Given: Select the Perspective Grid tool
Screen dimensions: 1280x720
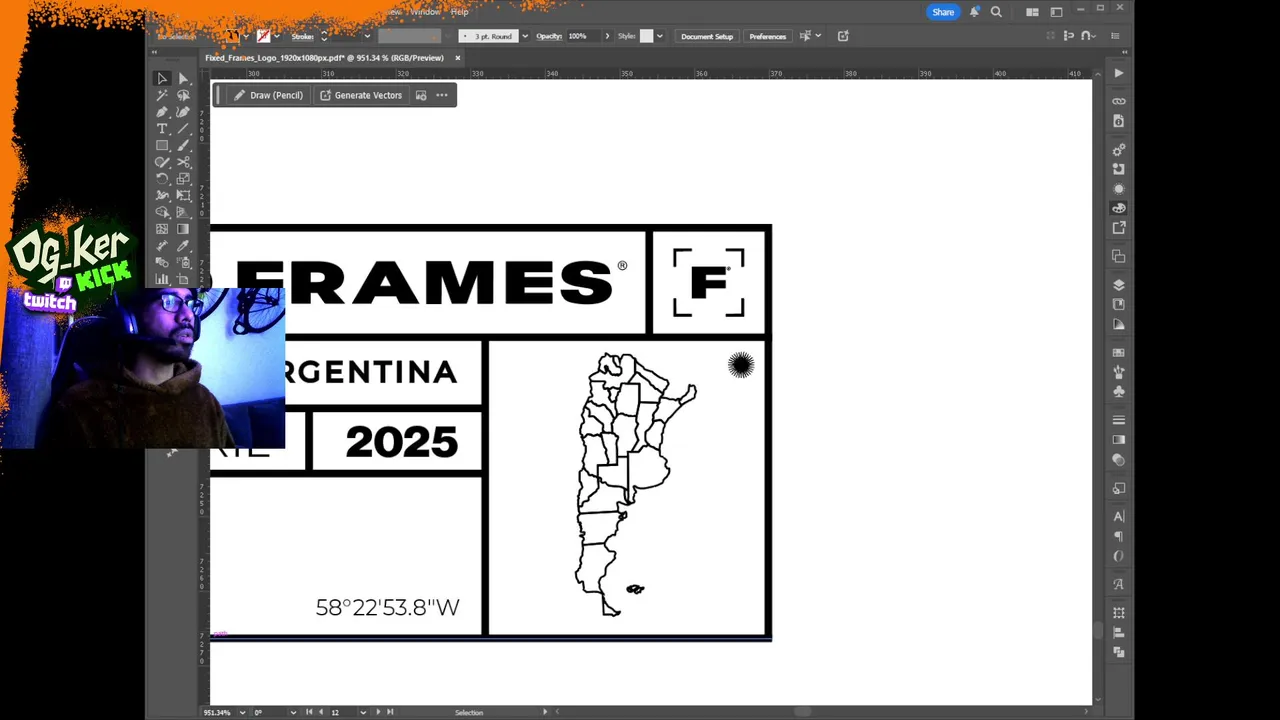Looking at the screenshot, I should point(183,212).
